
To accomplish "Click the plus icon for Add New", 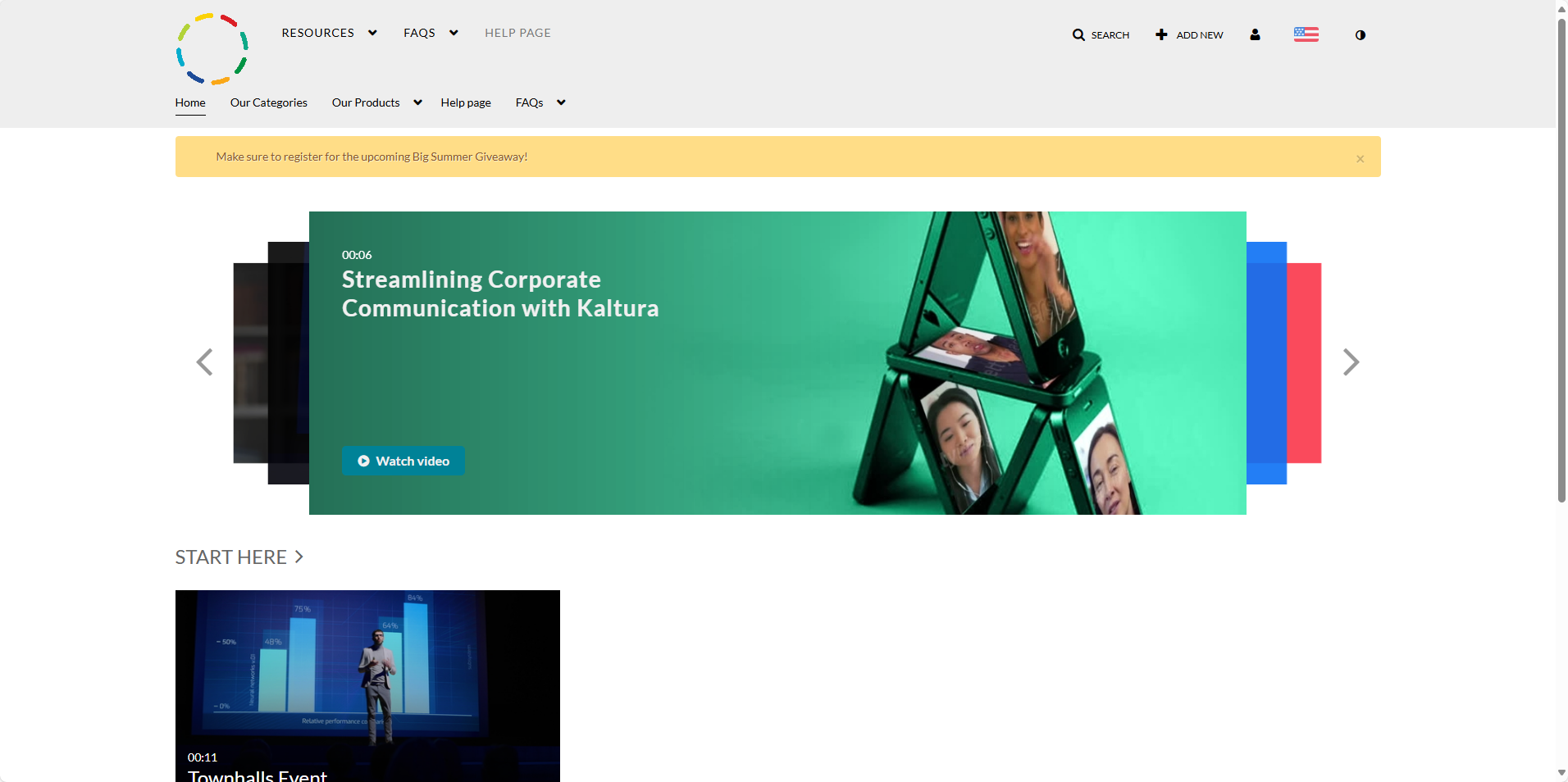I will (x=1161, y=34).
